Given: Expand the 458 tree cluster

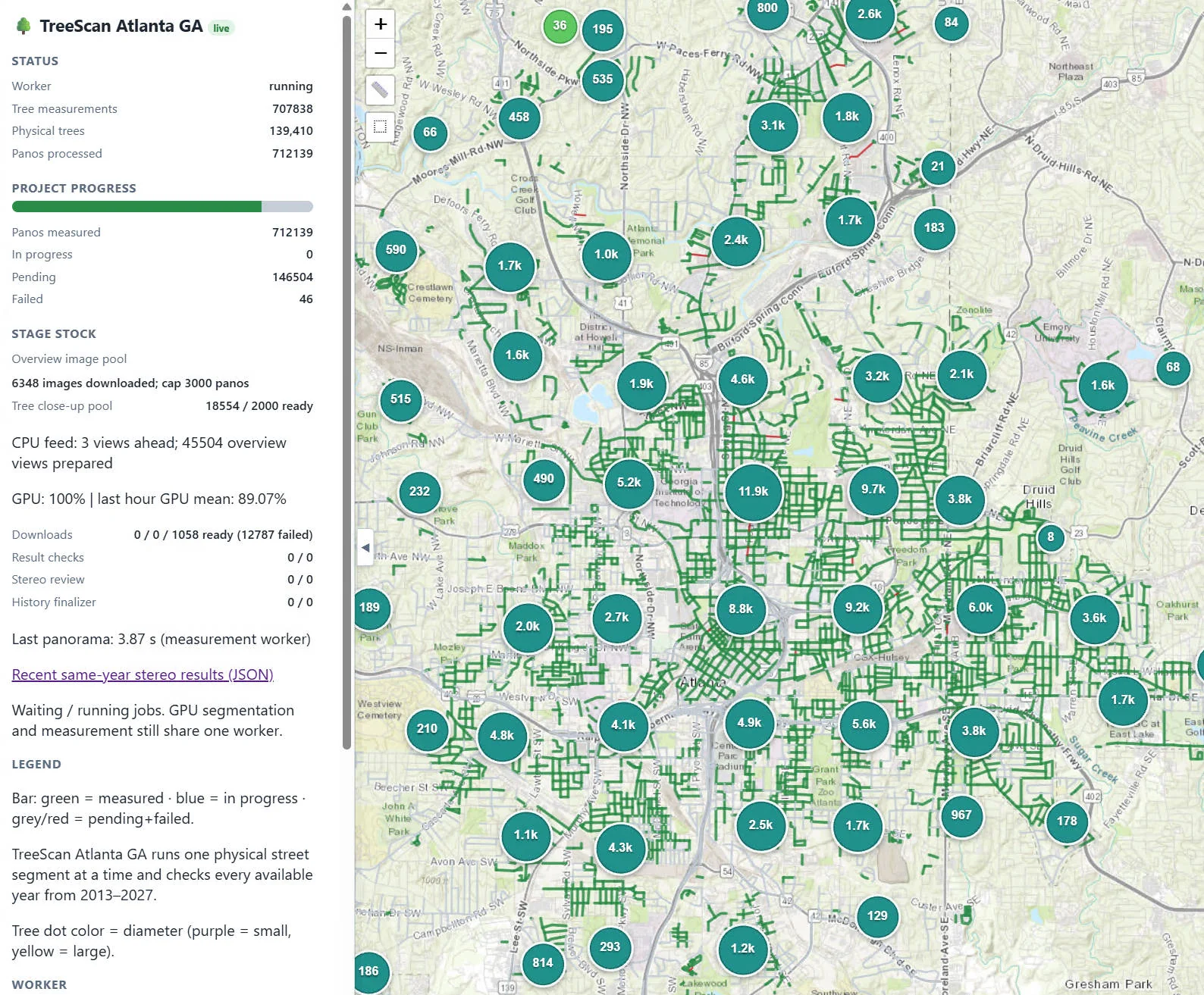Looking at the screenshot, I should click(x=519, y=117).
